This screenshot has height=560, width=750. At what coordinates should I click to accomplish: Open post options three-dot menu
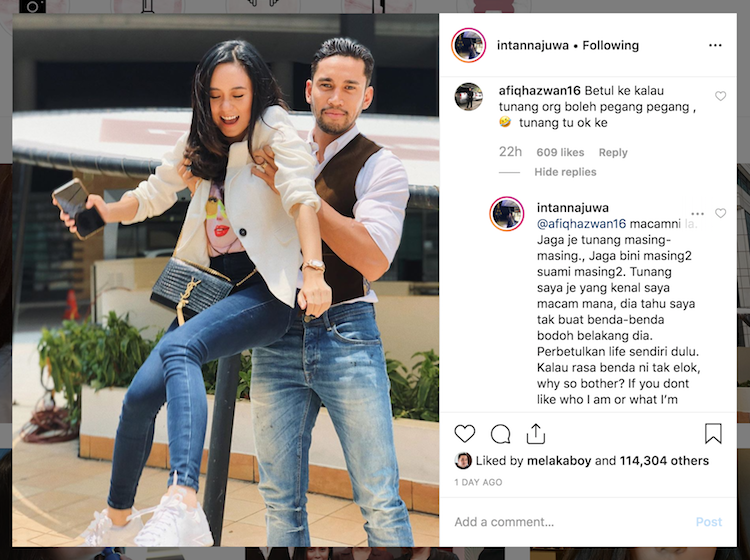point(715,45)
